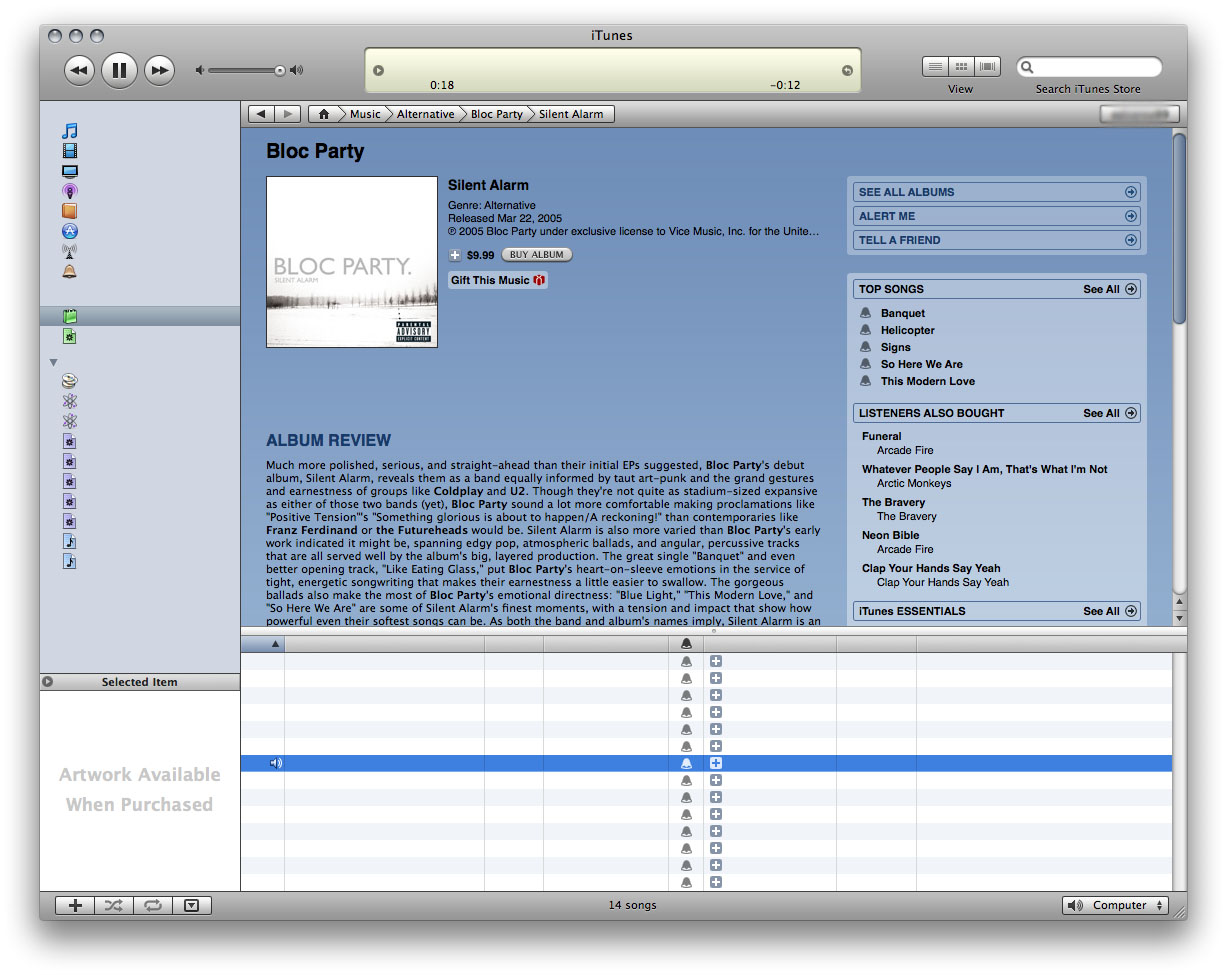
Task: Pause the current playback
Action: click(119, 70)
